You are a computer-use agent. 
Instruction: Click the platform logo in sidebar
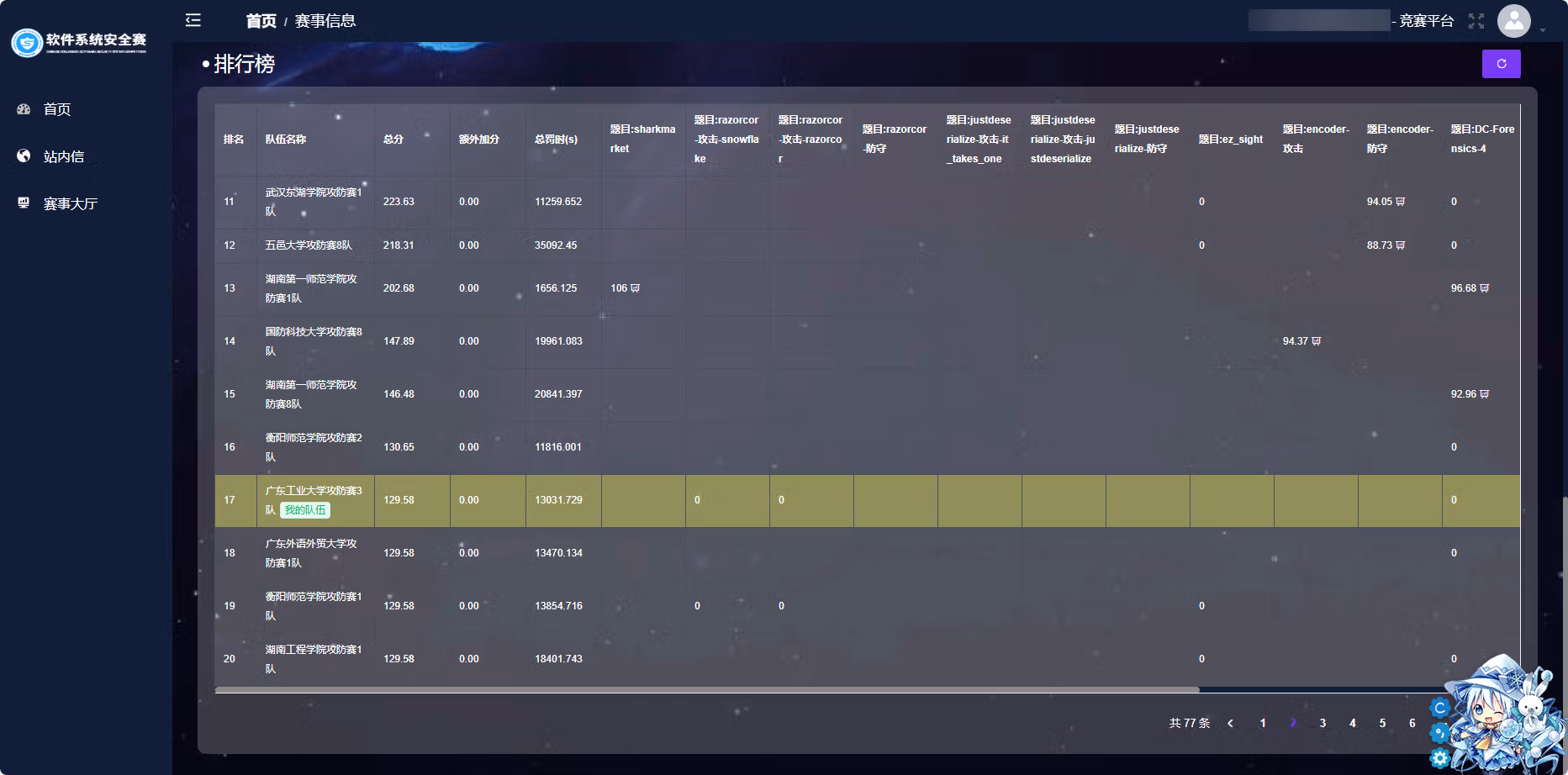point(80,42)
